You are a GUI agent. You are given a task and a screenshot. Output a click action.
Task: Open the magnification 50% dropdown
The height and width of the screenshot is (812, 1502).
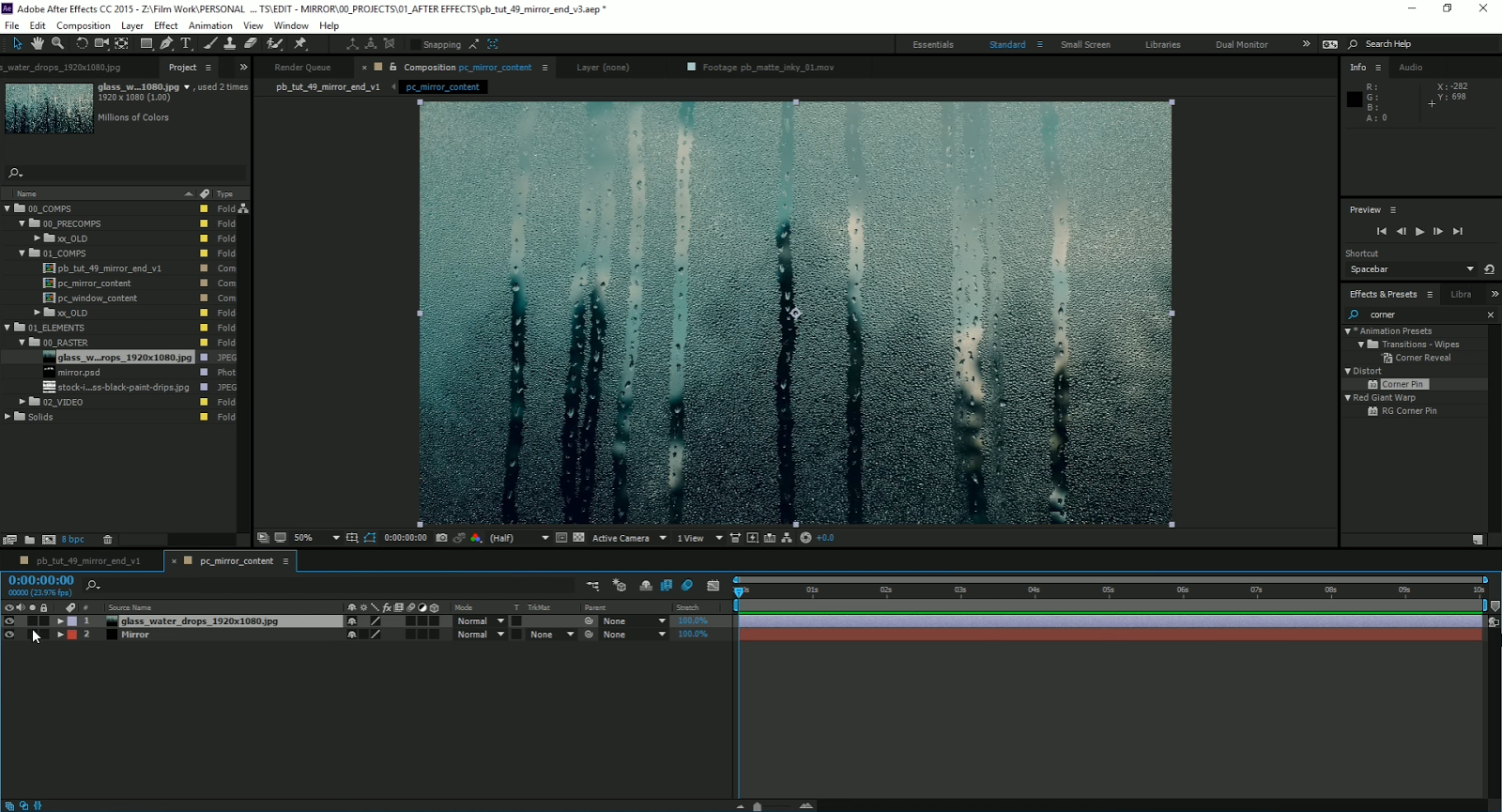(316, 538)
